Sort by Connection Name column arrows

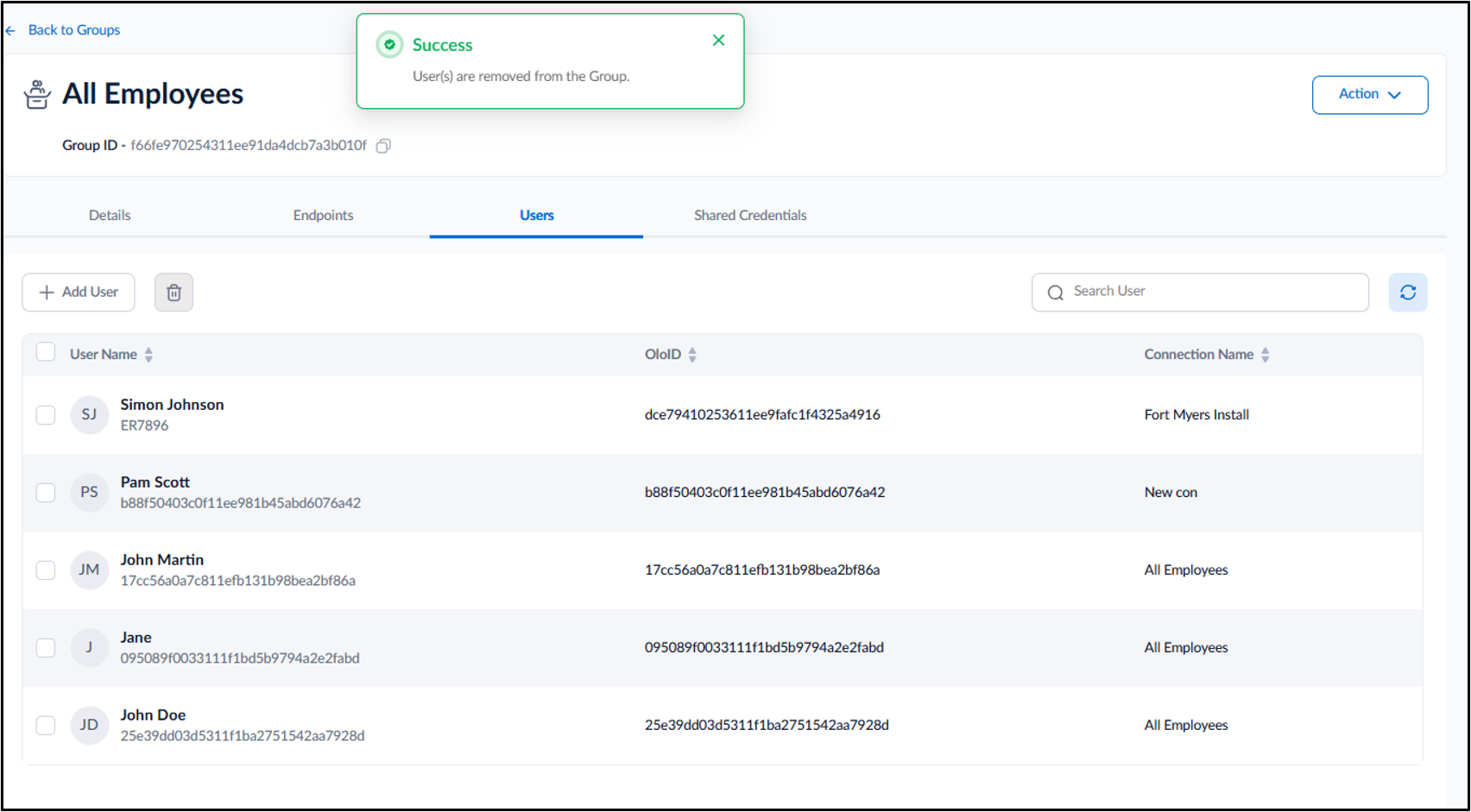click(1265, 355)
